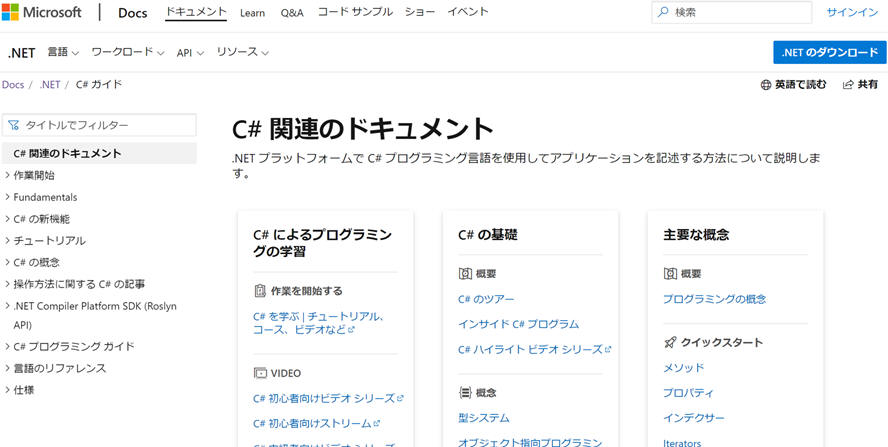Click the share icon beside 共有
Viewport: 888px width, 447px height.
coord(848,85)
